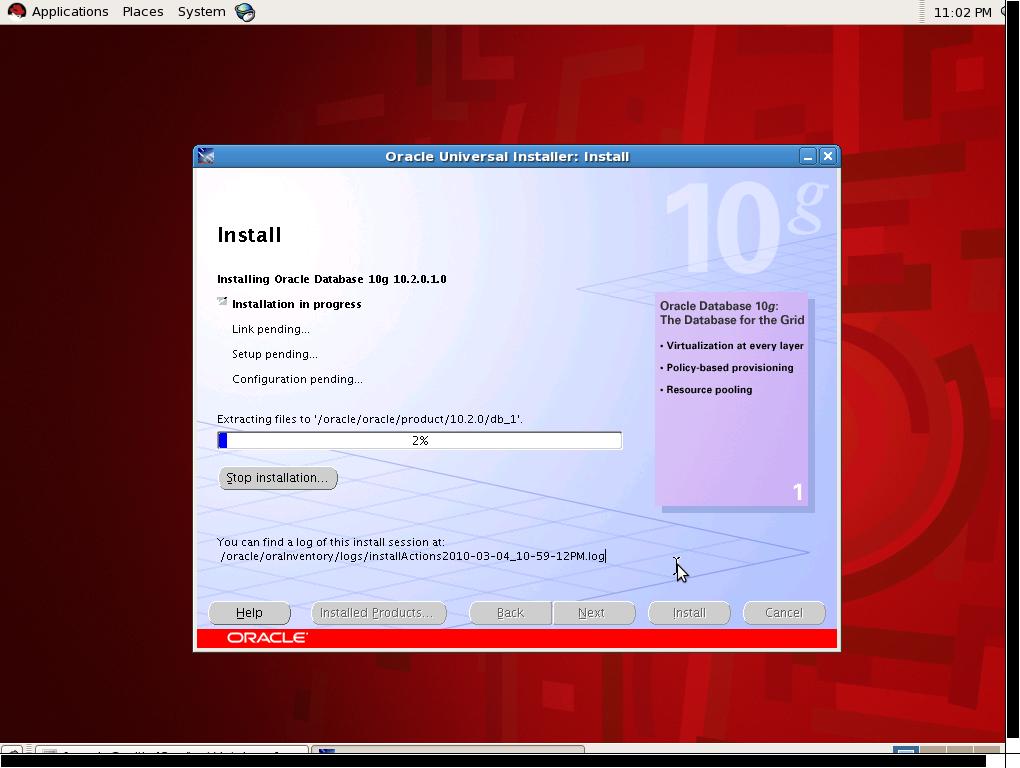Viewport: 1020px width, 768px height.
Task: Click 'You can find a log' message
Action: coord(330,542)
